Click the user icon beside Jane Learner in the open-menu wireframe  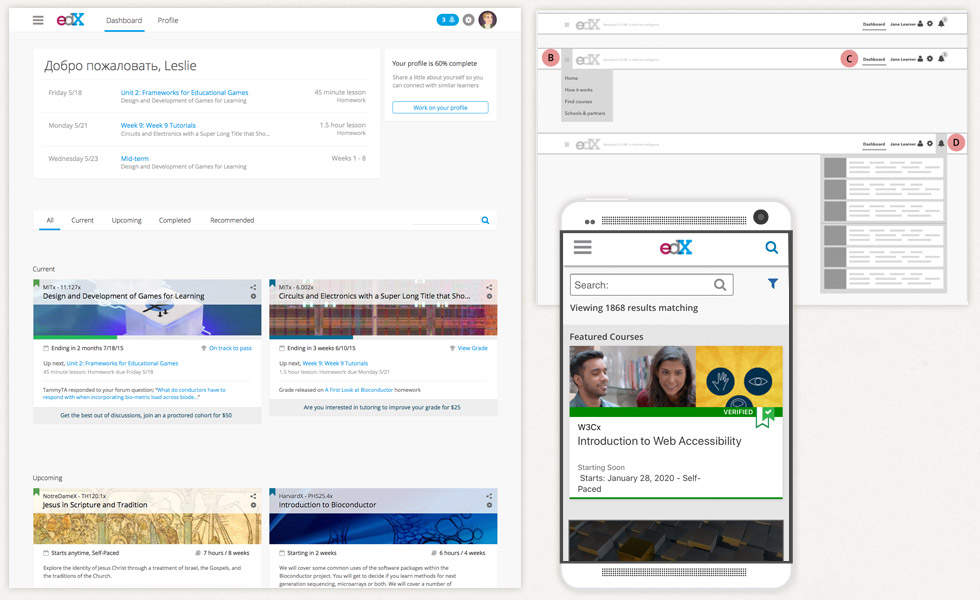920,59
